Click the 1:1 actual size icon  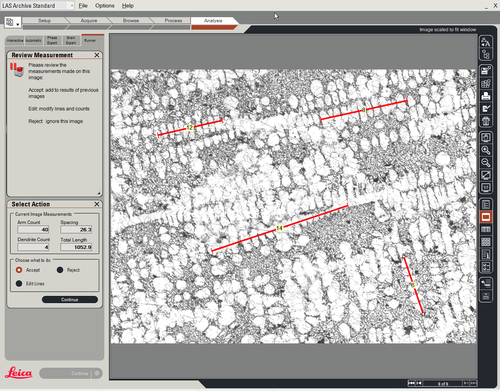pos(486,188)
